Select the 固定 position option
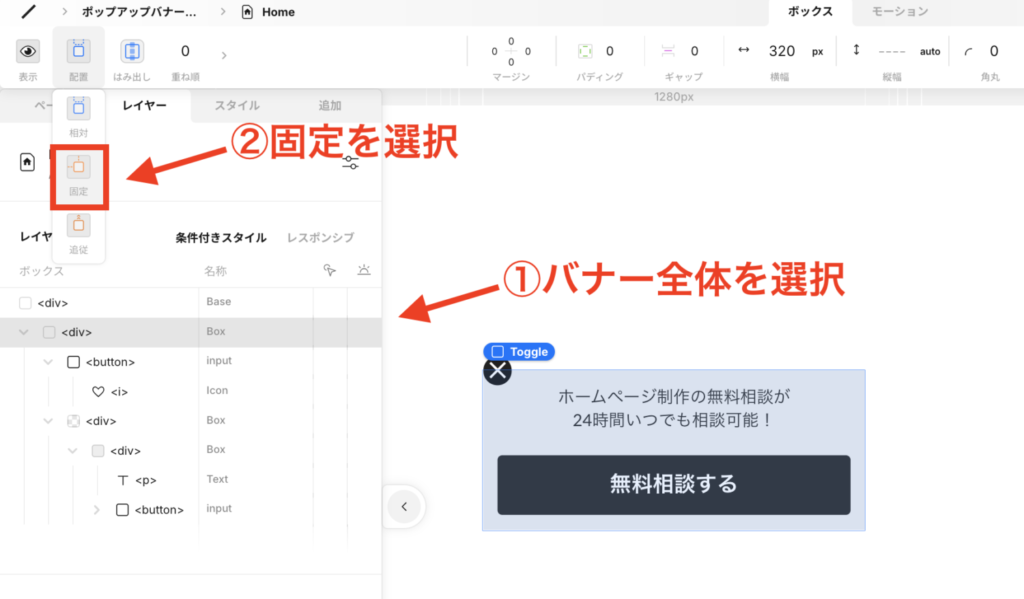Screen dimensions: 1024x599 pyautogui.click(x=78, y=176)
